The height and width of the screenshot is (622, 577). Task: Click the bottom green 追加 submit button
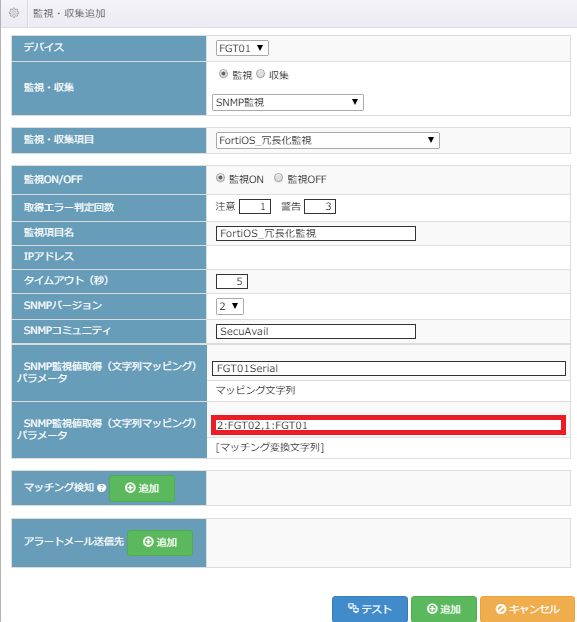click(x=444, y=609)
